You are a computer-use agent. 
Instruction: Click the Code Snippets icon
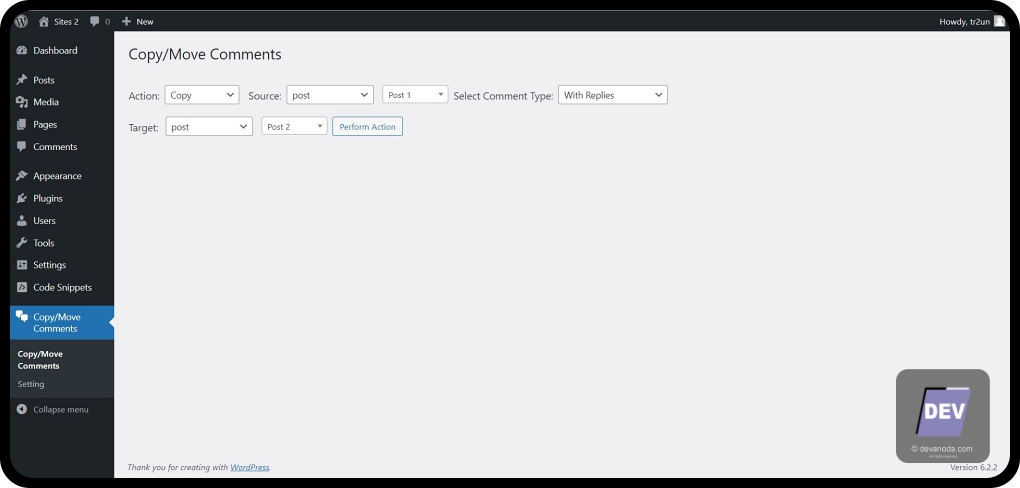tap(21, 287)
